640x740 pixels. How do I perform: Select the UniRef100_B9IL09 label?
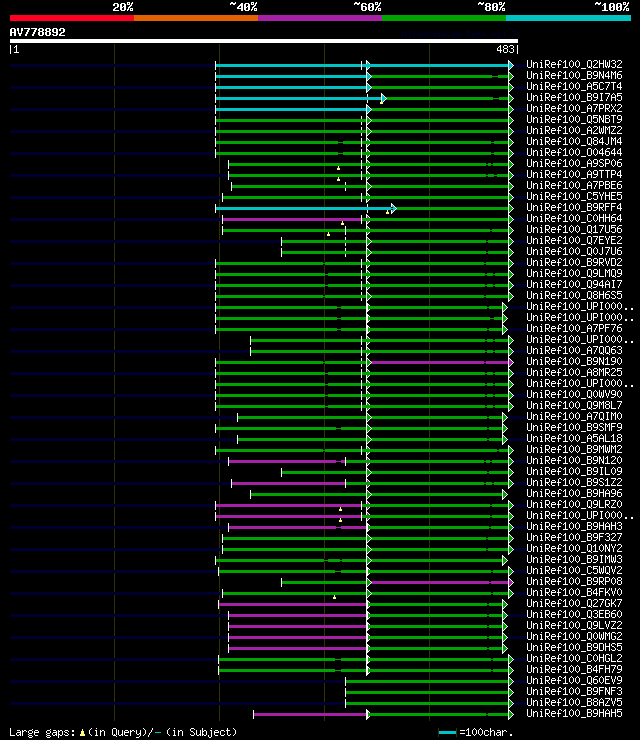574,471
